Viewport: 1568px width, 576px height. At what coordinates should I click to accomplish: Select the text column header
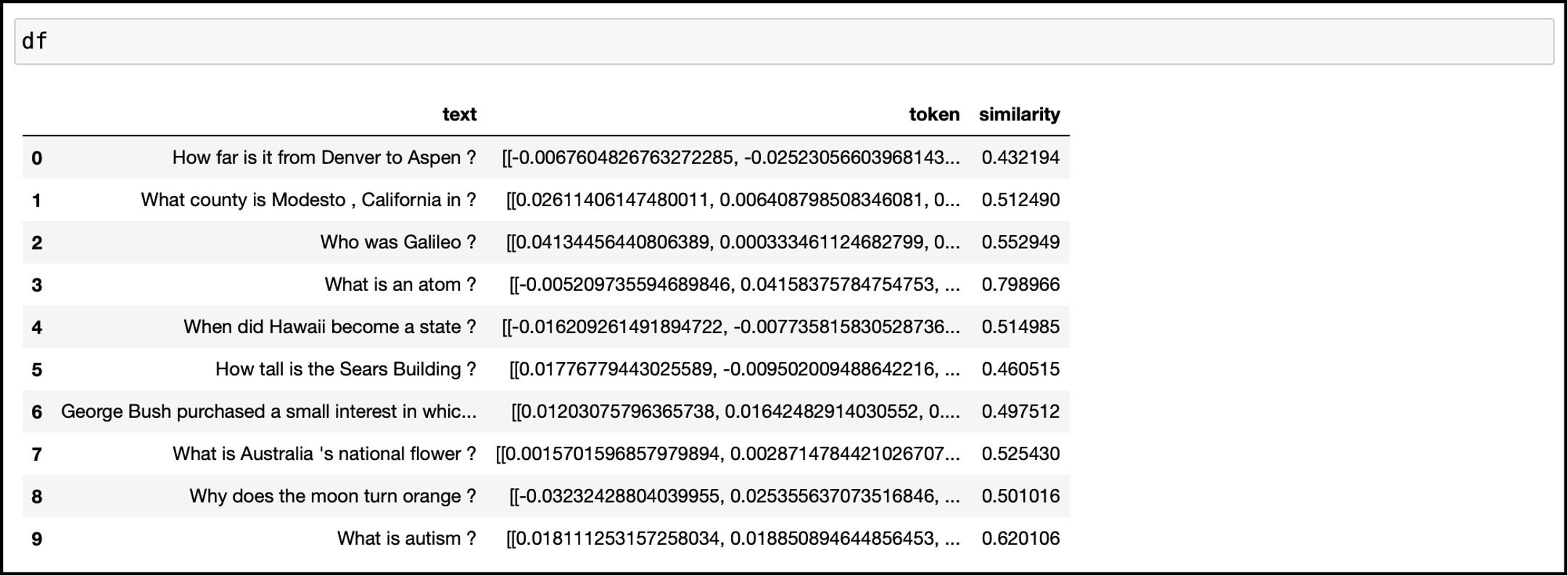(x=459, y=115)
